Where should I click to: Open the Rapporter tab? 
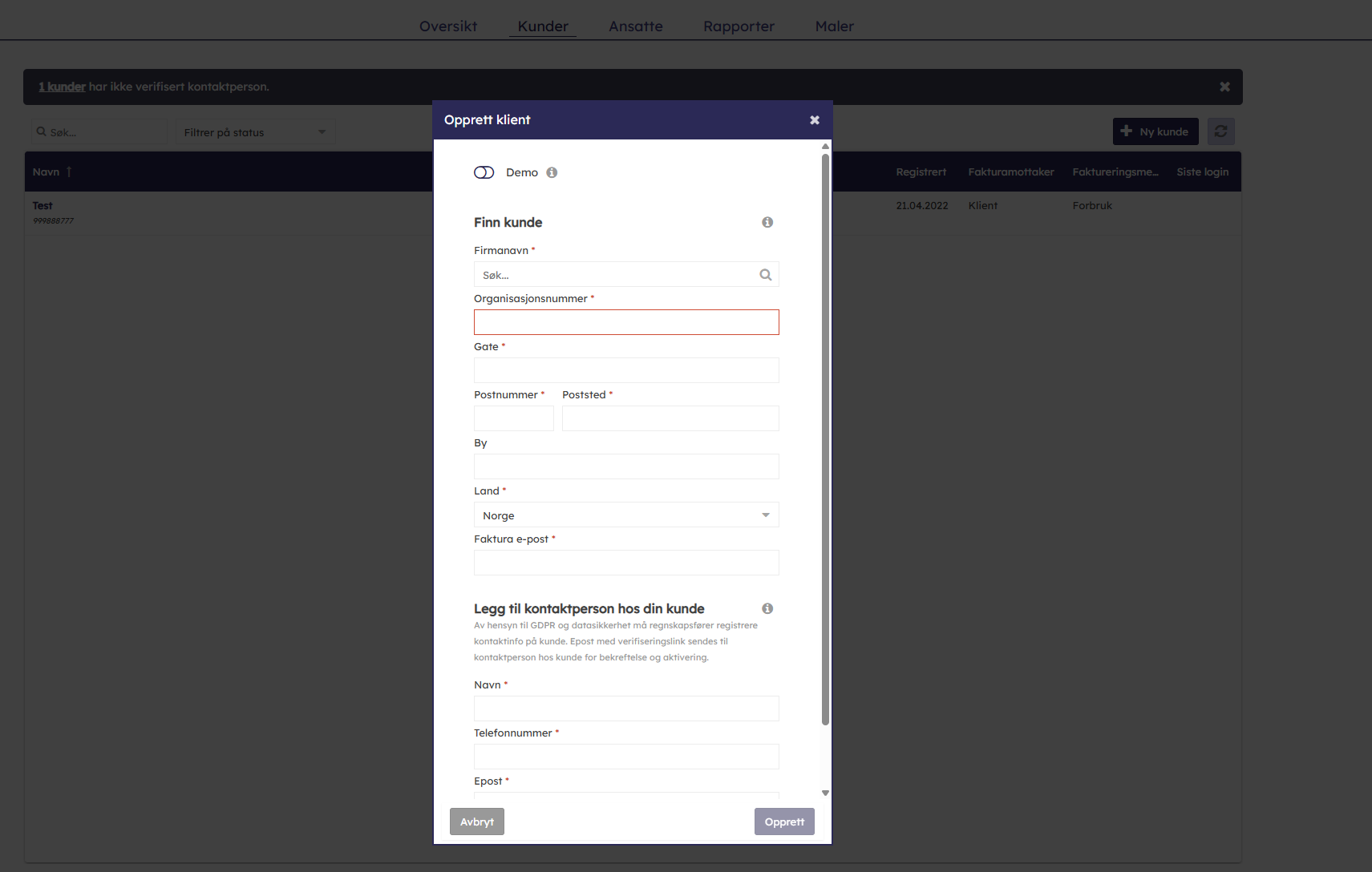pyautogui.click(x=739, y=26)
